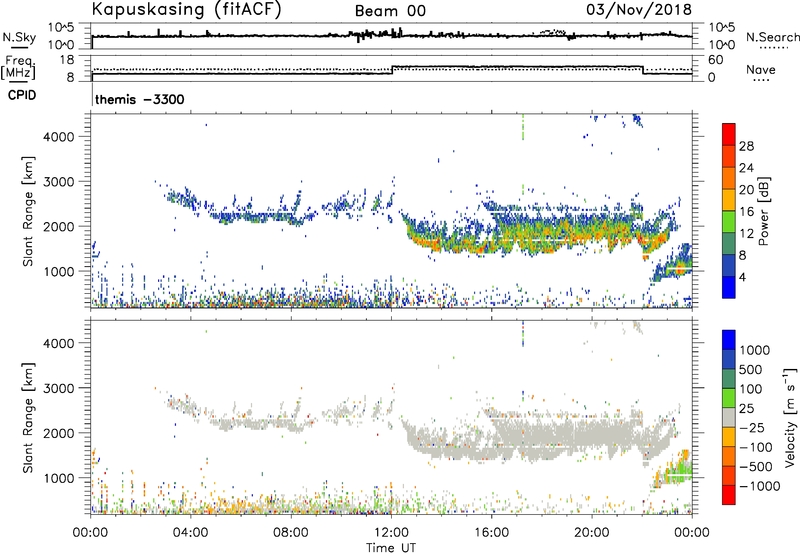Click the frequency step-down near 22:00 UT
Image resolution: width=800 pixels, height=554 pixels.
(643, 70)
